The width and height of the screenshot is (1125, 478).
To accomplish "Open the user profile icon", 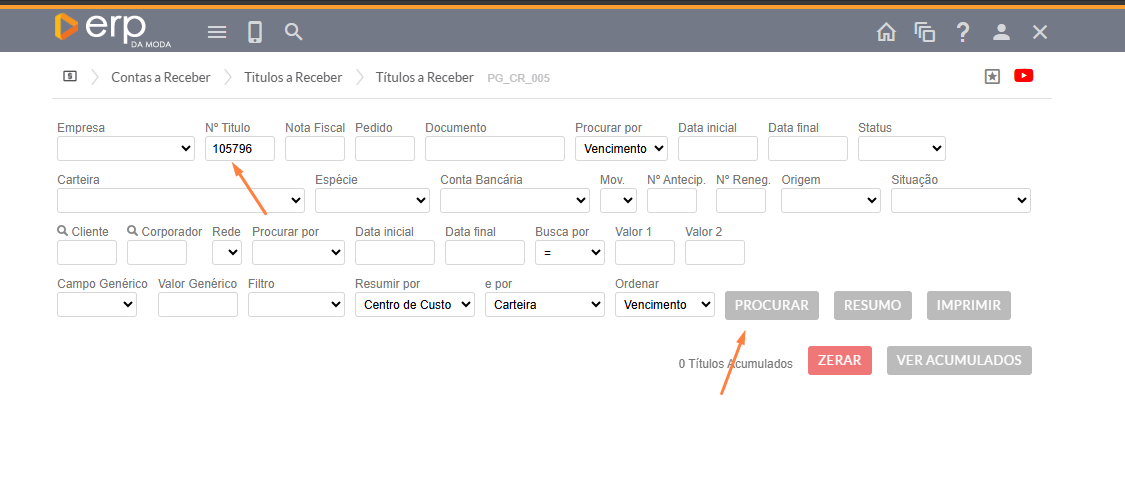I will click(x=1001, y=32).
